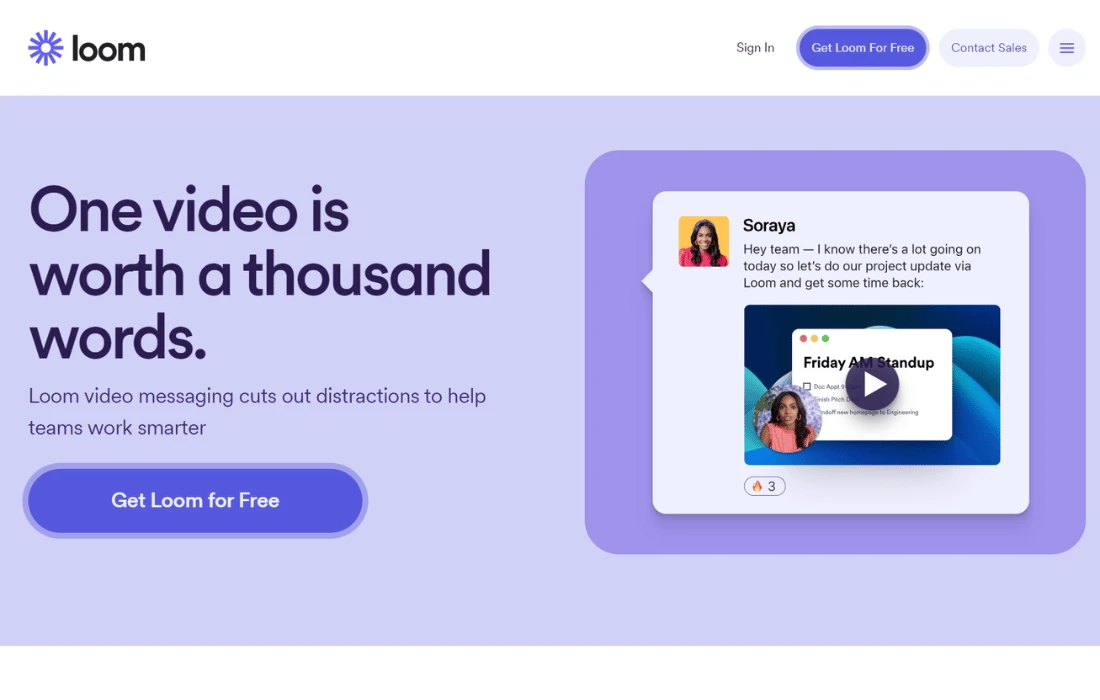Click the large Get Loom for Free button
This screenshot has height=700, width=1100.
(195, 500)
